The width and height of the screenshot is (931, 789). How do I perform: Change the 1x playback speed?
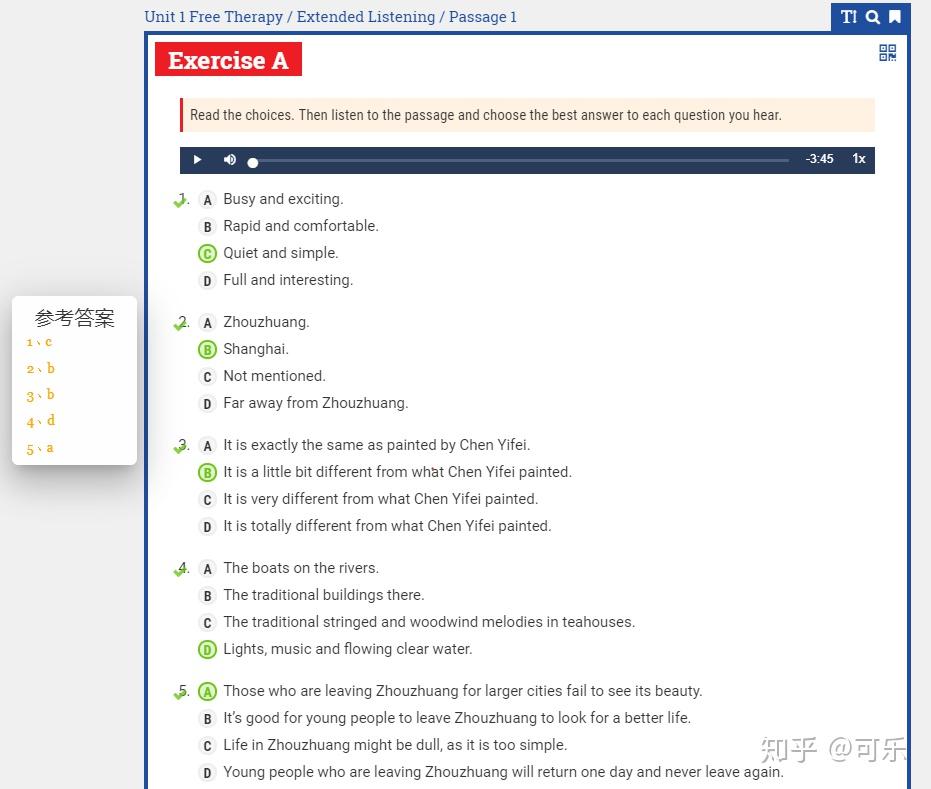(858, 159)
